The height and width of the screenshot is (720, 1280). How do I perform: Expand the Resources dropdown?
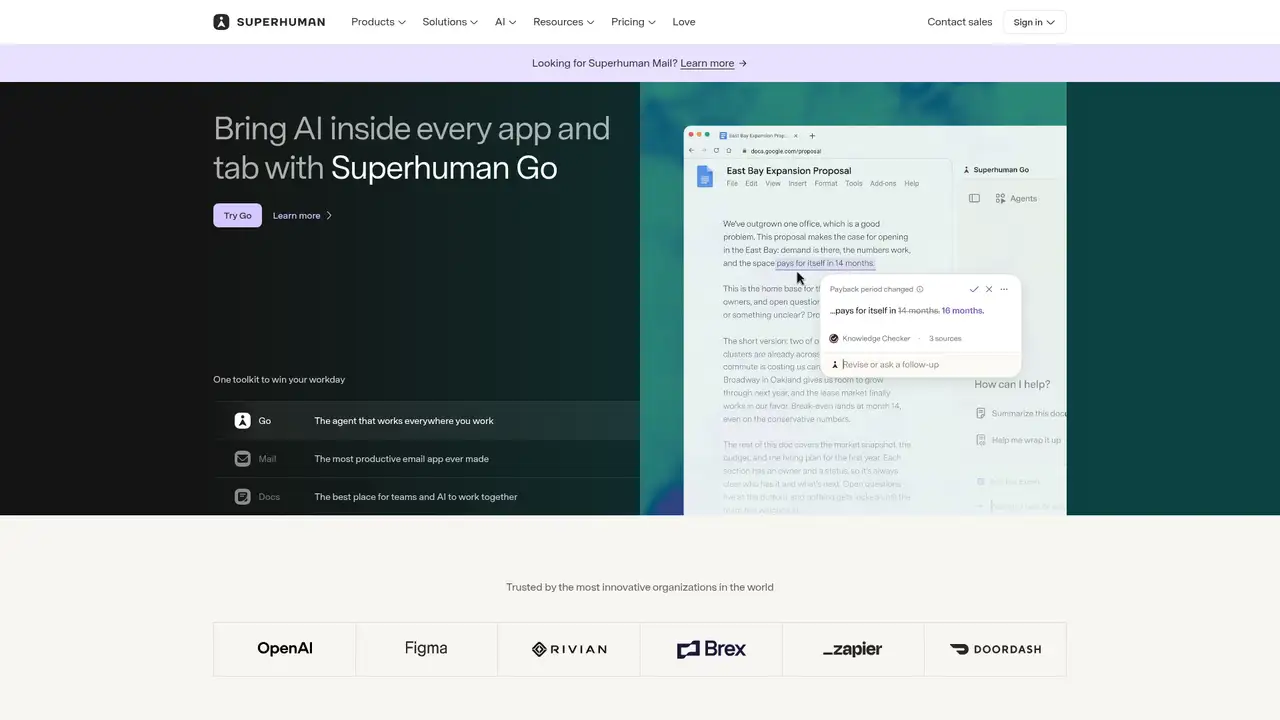coord(563,22)
